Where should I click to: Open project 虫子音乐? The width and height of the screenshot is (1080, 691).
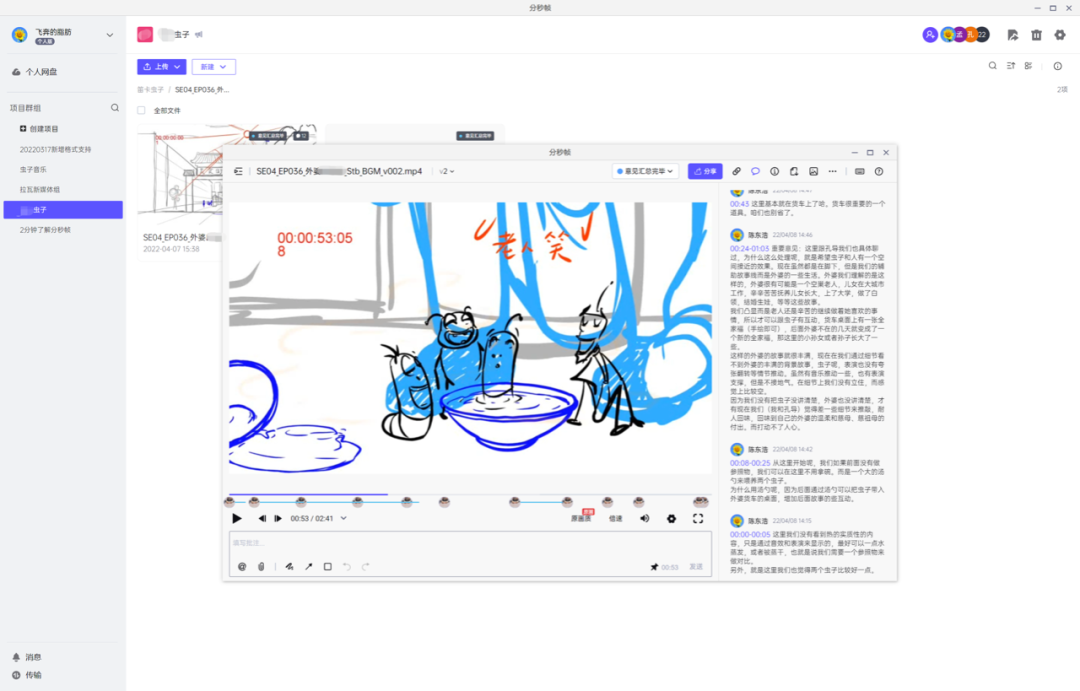click(34, 169)
